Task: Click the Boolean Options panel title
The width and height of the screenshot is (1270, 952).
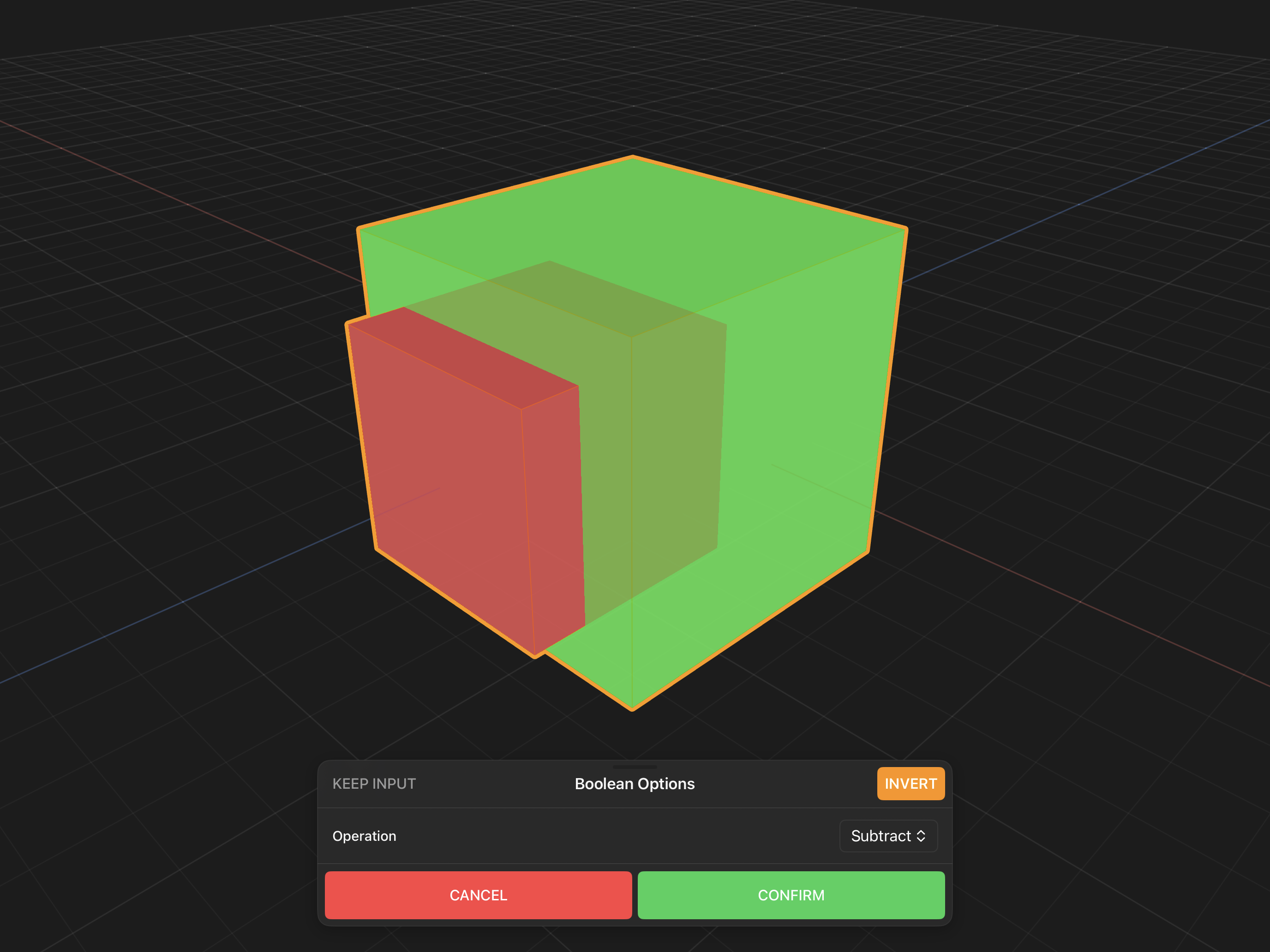Action: (x=635, y=784)
